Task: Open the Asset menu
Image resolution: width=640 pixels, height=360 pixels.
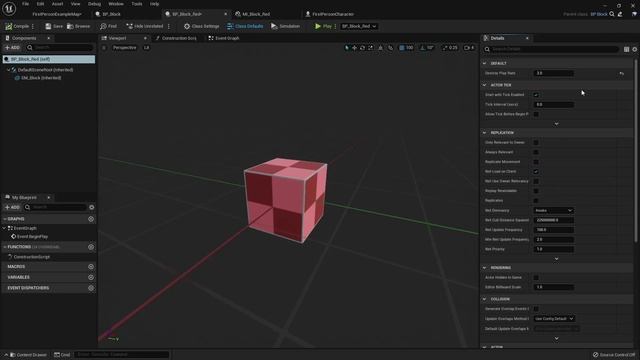Action: tap(57, 4)
